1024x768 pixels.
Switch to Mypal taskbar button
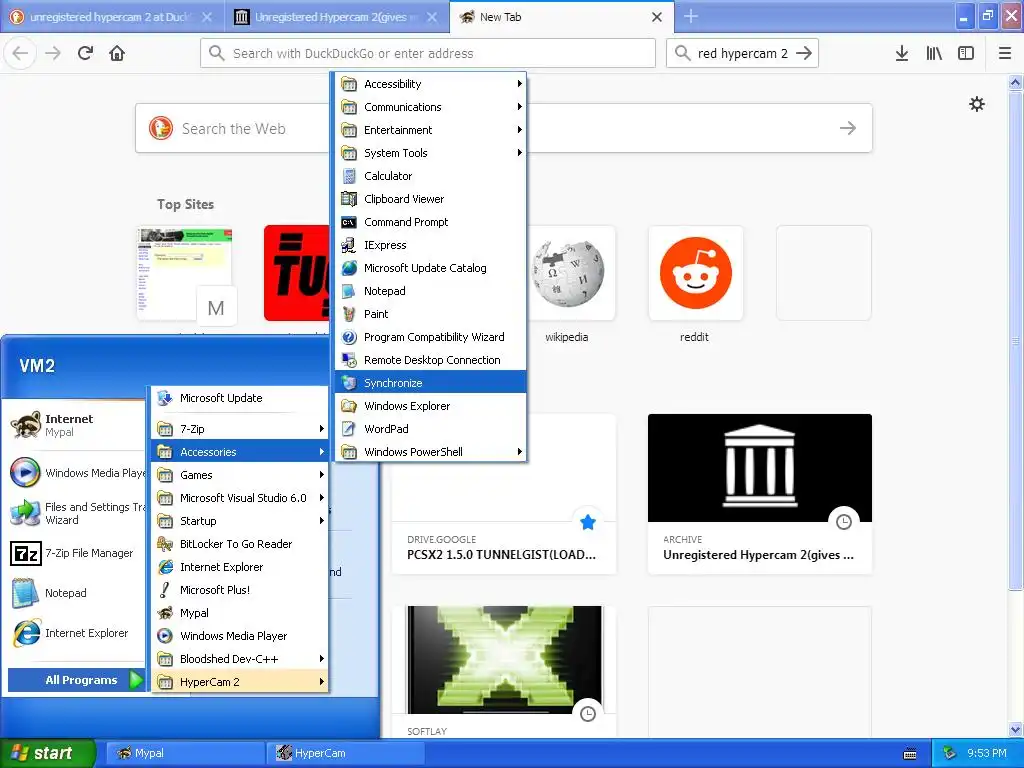[184, 753]
